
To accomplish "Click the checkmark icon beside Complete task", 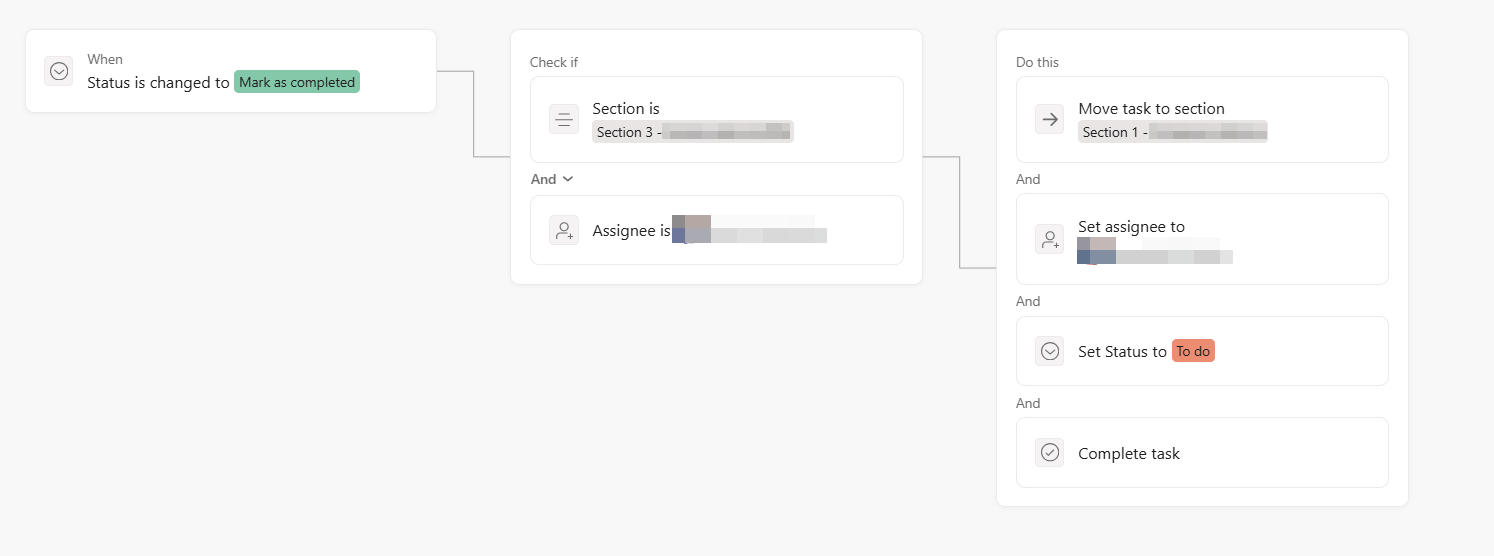I will 1050,453.
